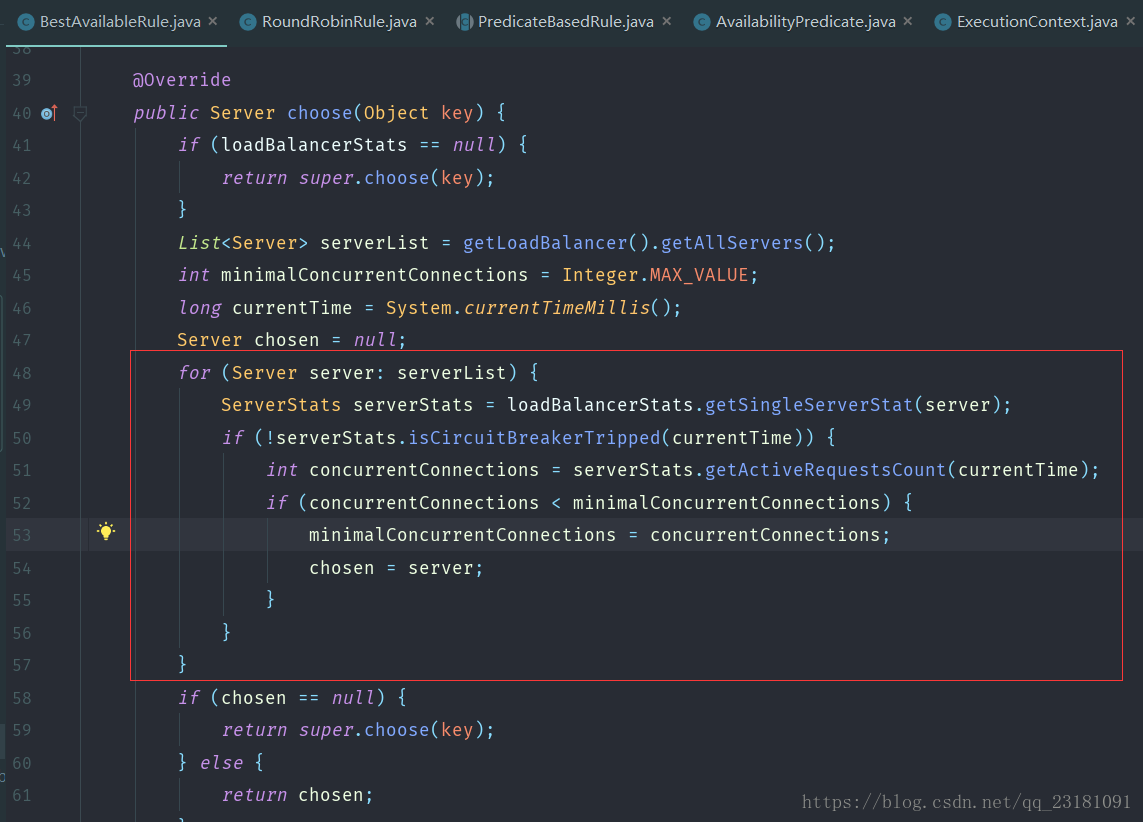1143x822 pixels.
Task: Click 'chosen = server;' statement on line 54
Action: click(x=396, y=568)
